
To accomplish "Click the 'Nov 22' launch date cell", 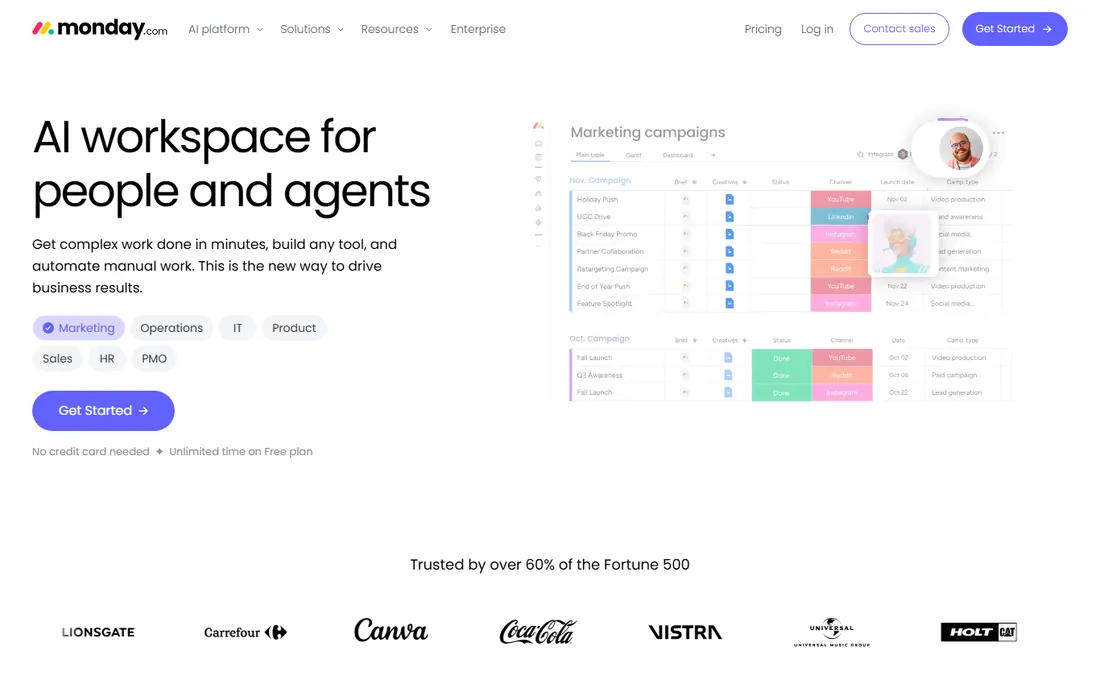I will click(x=897, y=286).
